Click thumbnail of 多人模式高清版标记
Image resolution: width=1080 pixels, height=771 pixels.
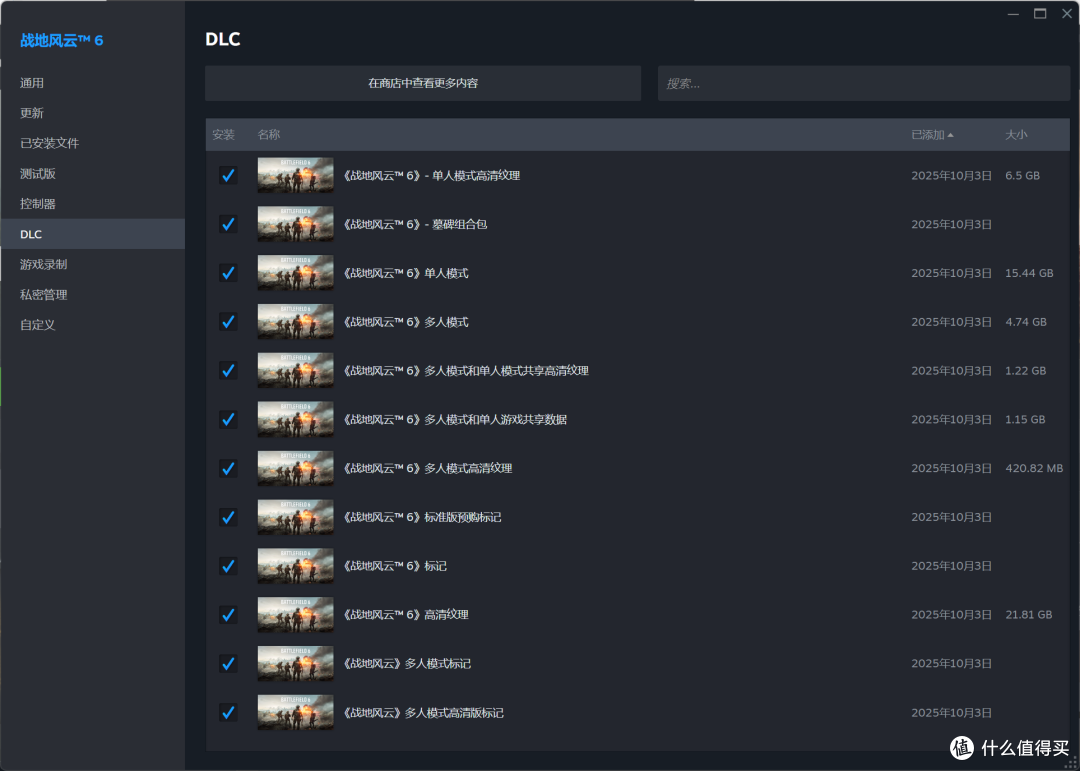(x=295, y=712)
